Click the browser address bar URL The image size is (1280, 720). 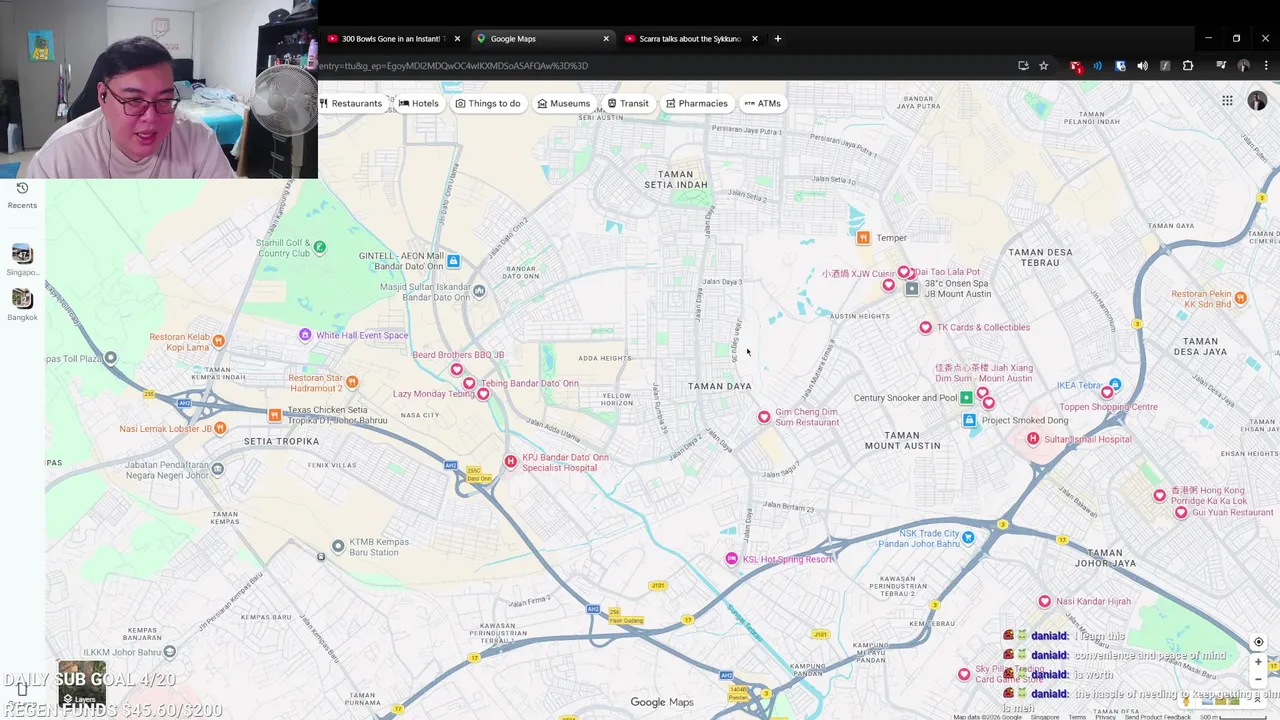coord(453,66)
